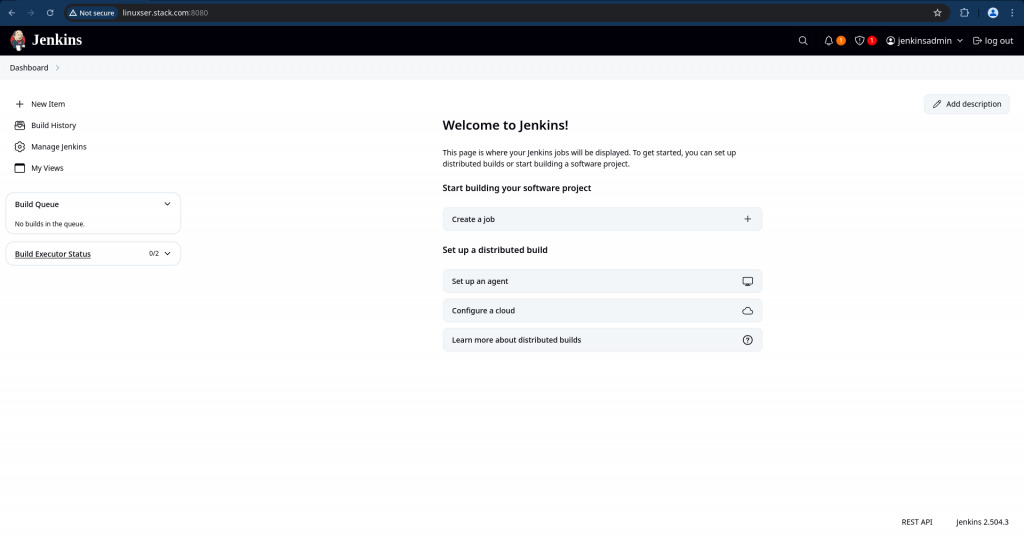The width and height of the screenshot is (1024, 537).
Task: Click the plus icon beside New Item
Action: pos(20,104)
